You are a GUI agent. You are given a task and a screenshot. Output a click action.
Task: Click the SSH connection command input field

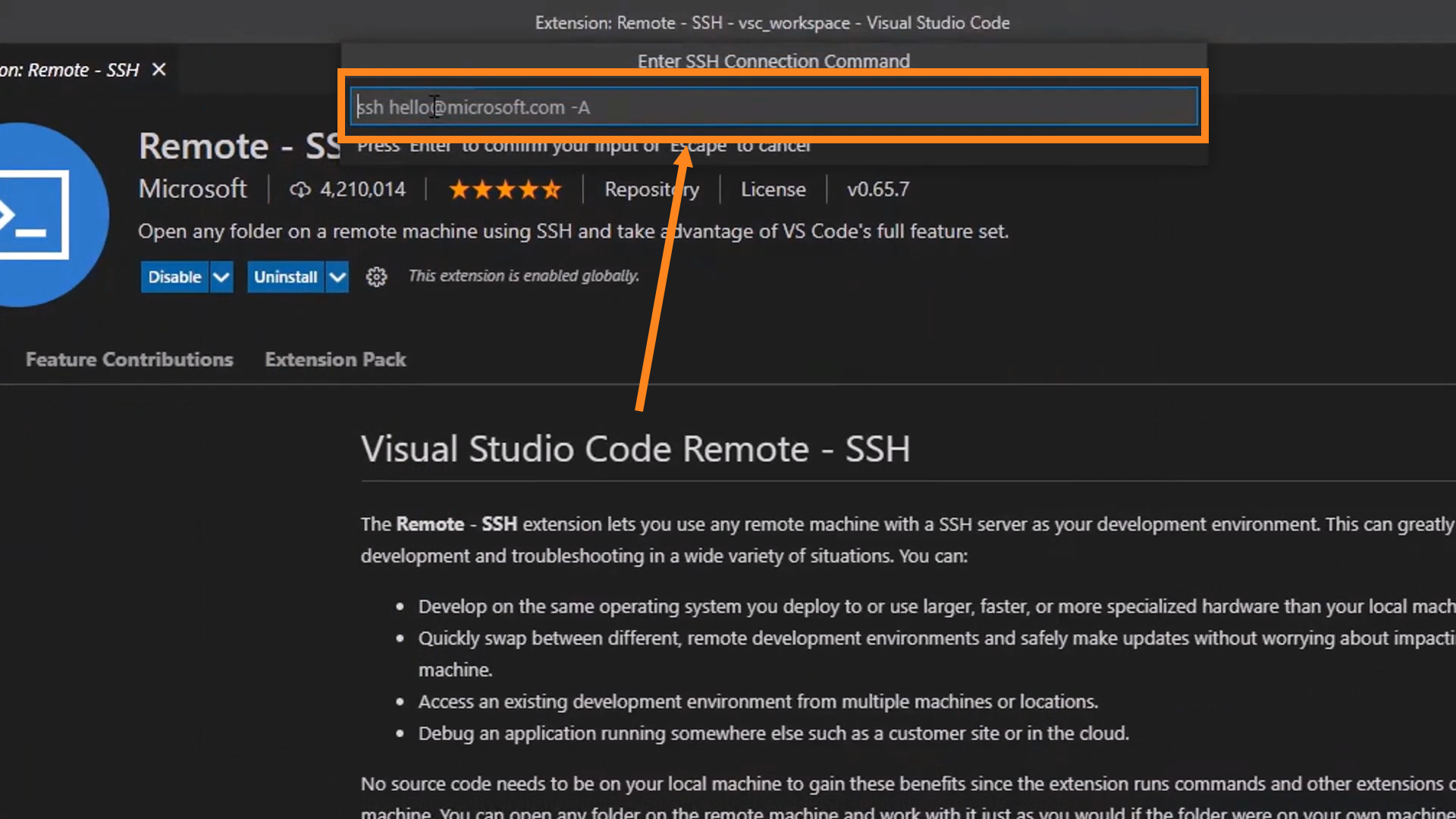(x=773, y=107)
